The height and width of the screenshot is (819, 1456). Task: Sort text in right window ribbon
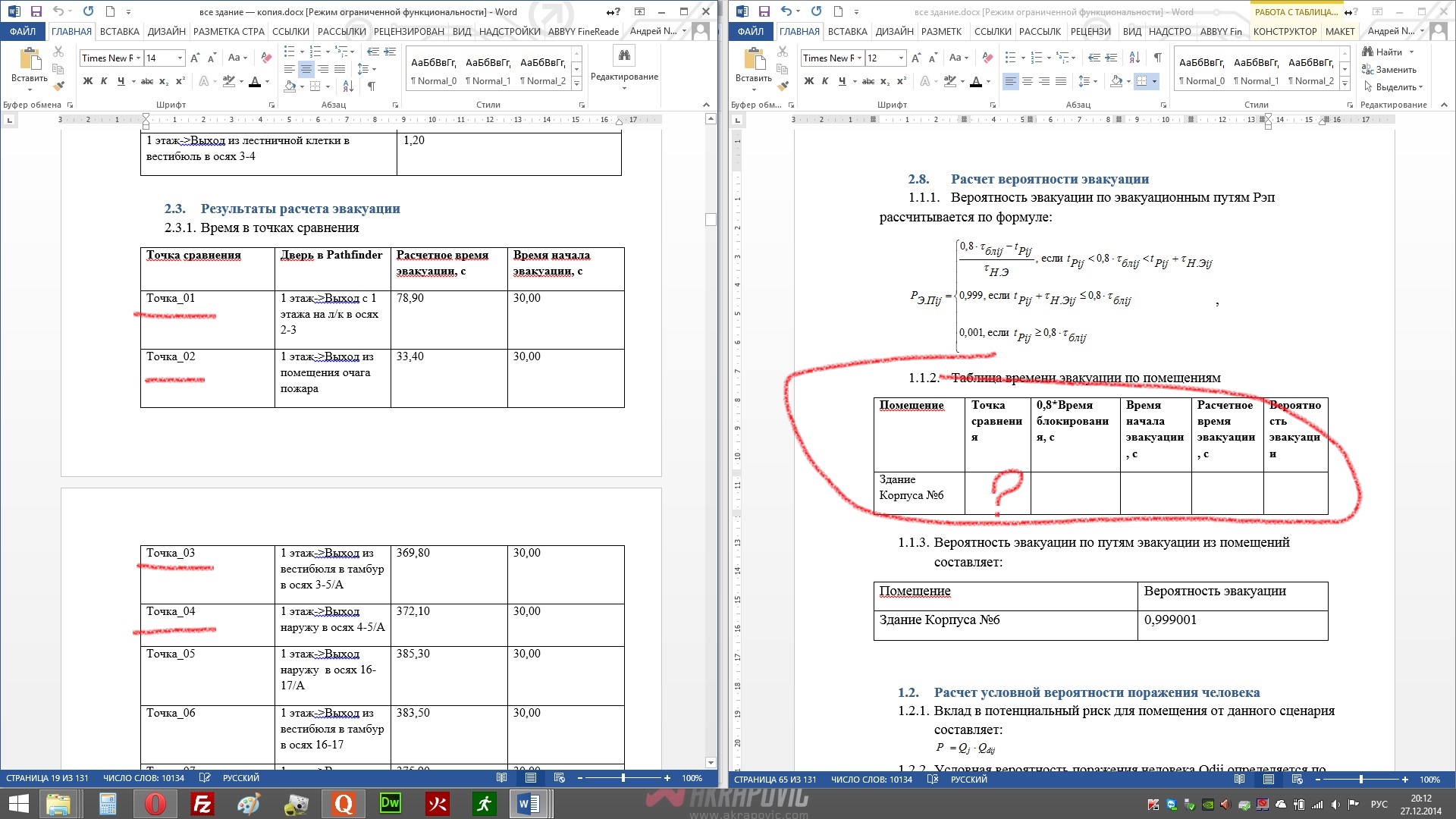click(1134, 58)
